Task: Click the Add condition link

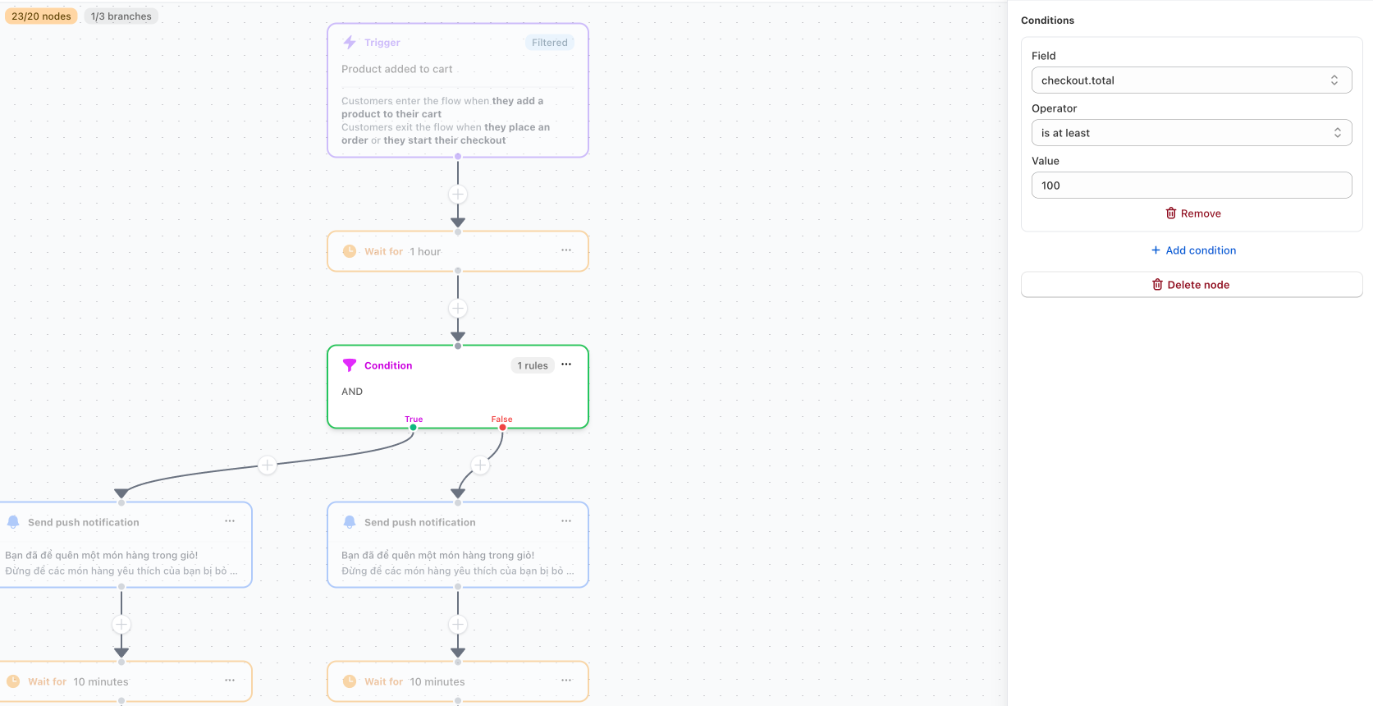Action: (1192, 250)
